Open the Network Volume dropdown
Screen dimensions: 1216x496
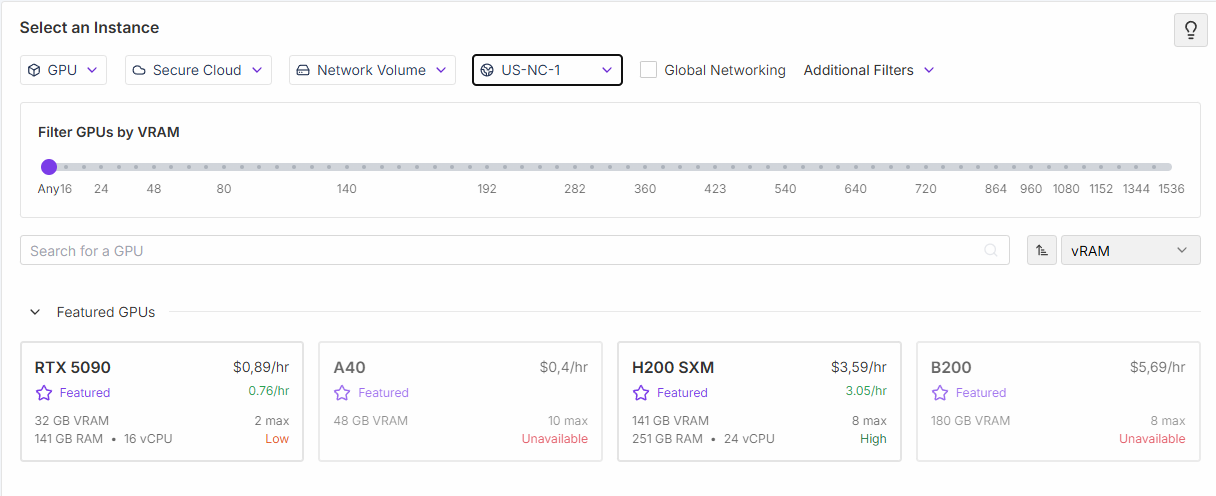coord(372,70)
